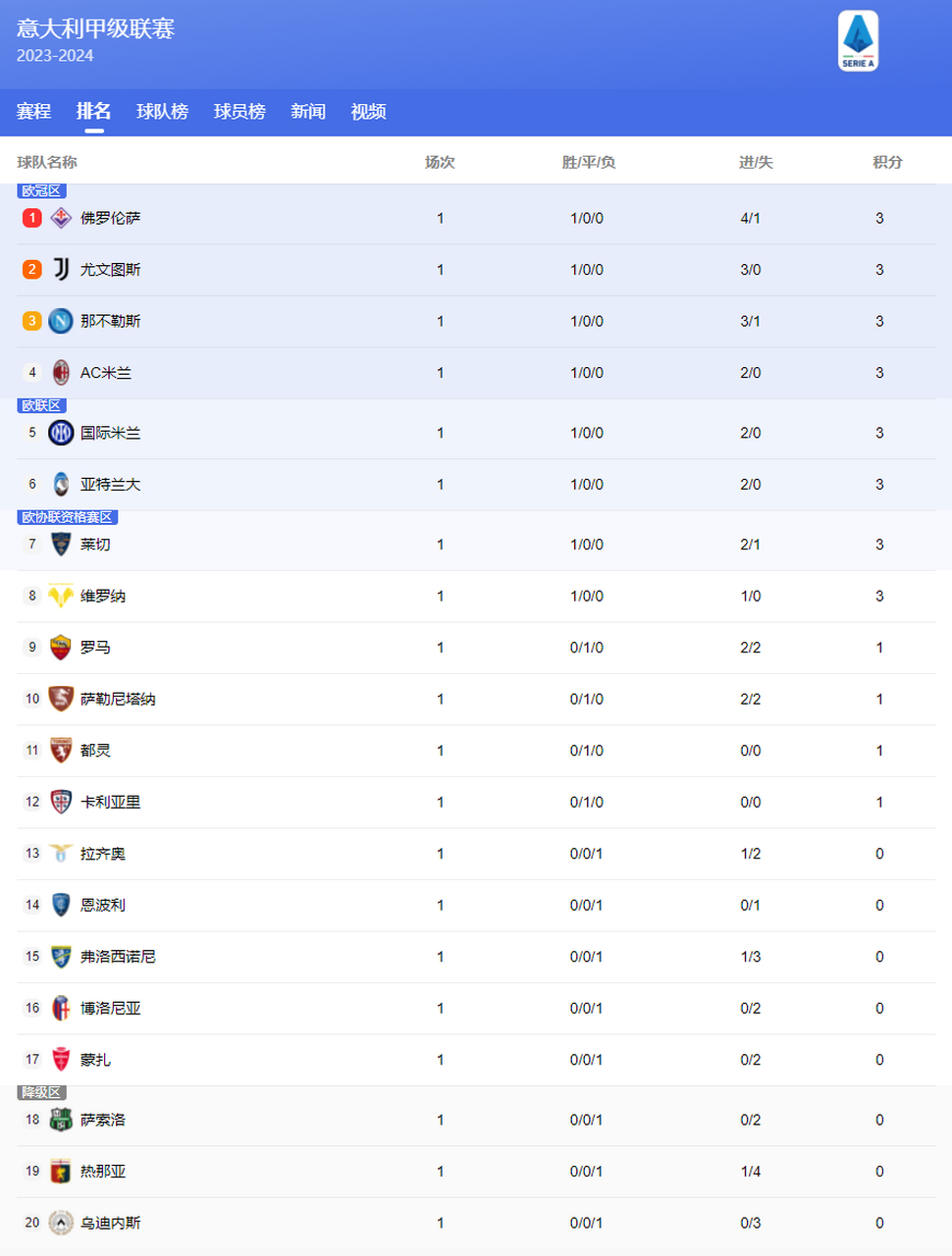
Task: Click the 积分 points column header
Action: [x=887, y=162]
